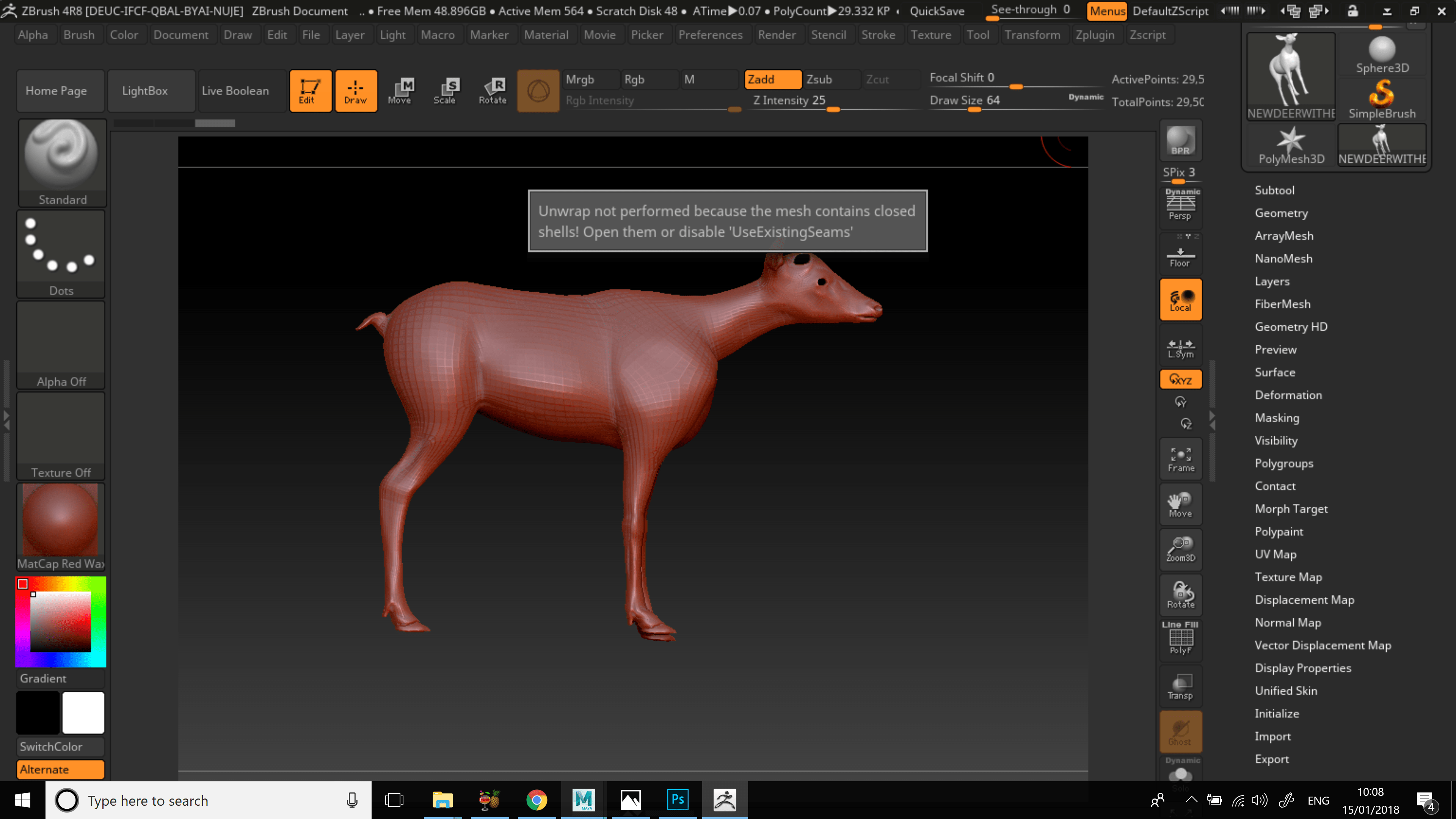The height and width of the screenshot is (819, 1456).
Task: Disable Local transformations toggle
Action: tap(1180, 300)
